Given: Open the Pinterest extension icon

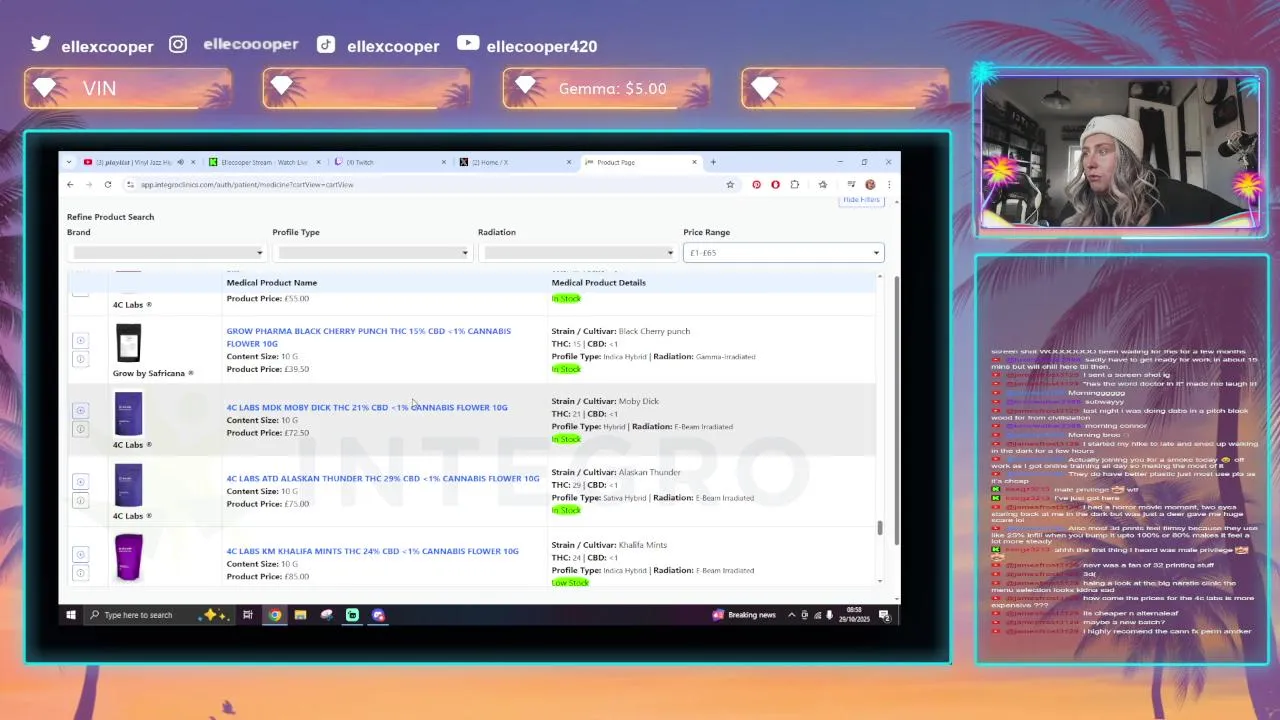Looking at the screenshot, I should (756, 184).
